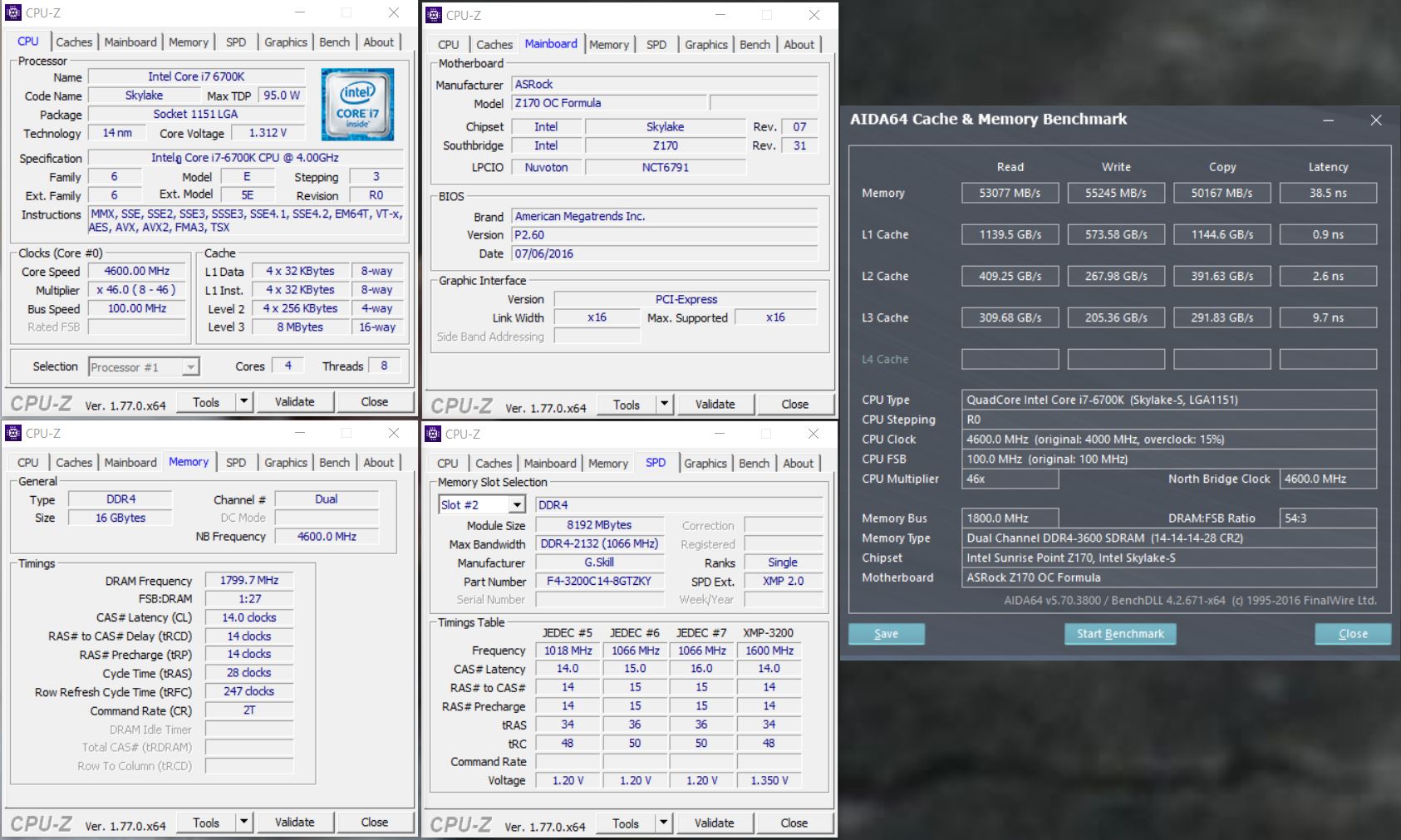
Task: Minimize the CPU-Z Mainboard window
Action: pos(720,15)
